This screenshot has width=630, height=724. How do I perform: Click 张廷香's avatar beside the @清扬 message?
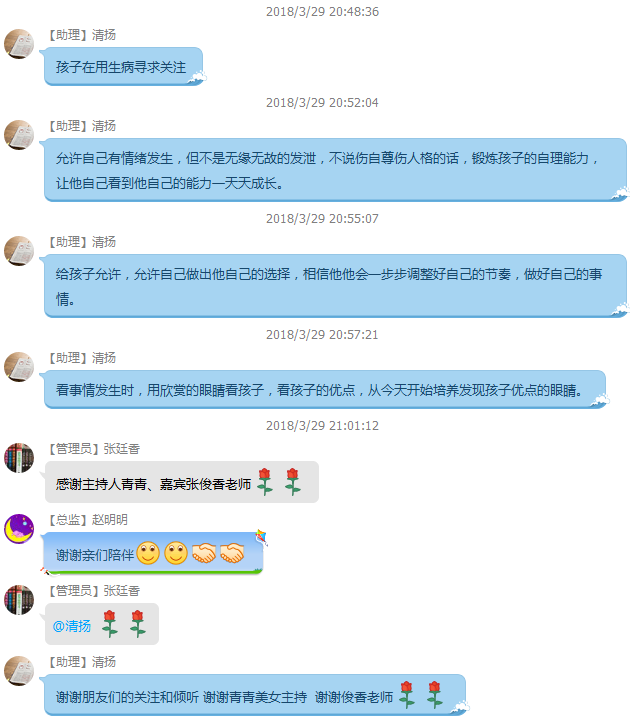(x=19, y=600)
